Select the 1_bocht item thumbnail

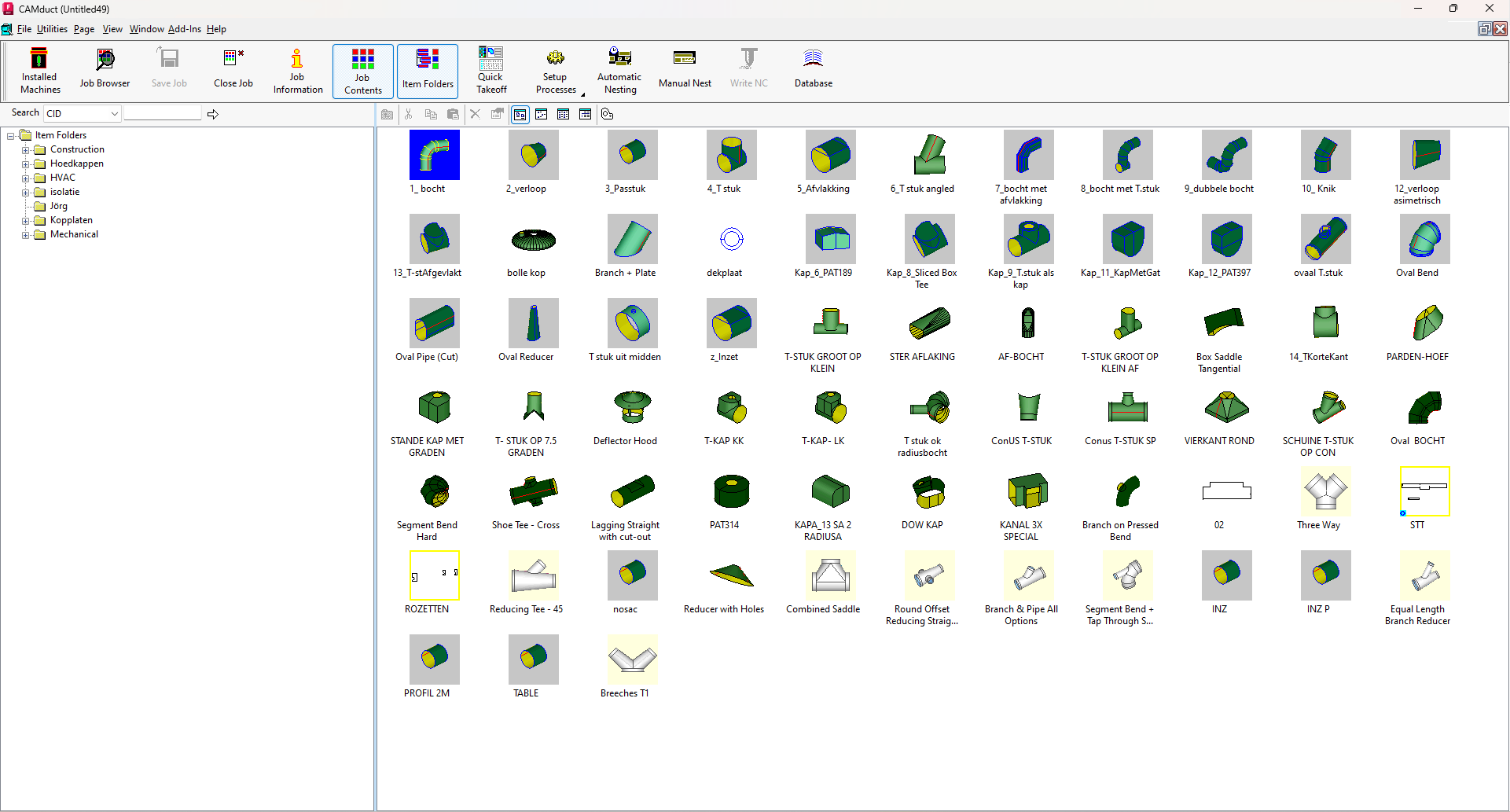[433, 155]
